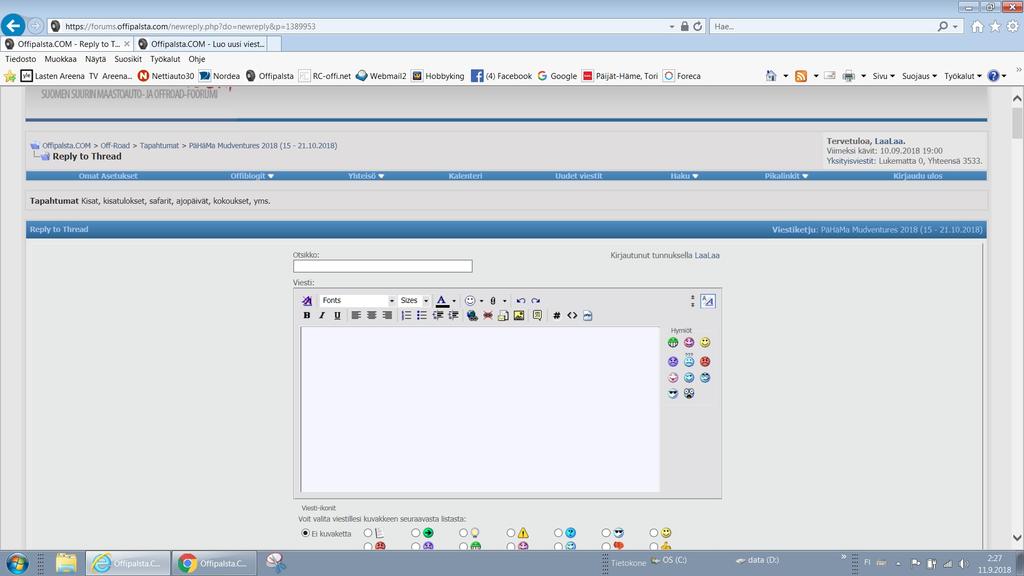Screen dimensions: 1024x576
Task: Undo the last editor action
Action: pos(521,301)
